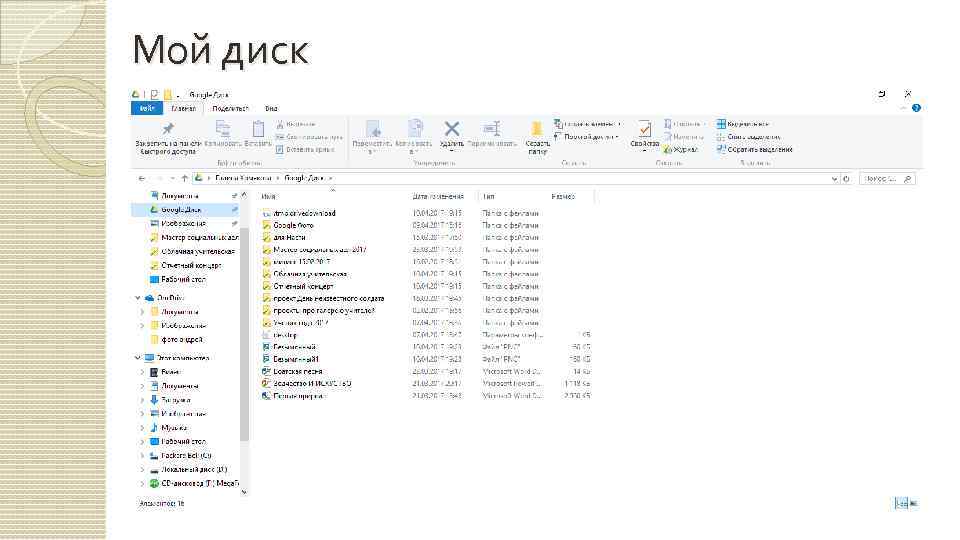Click the Создать папку (New folder) icon
The width and height of the screenshot is (960, 540).
point(537,129)
